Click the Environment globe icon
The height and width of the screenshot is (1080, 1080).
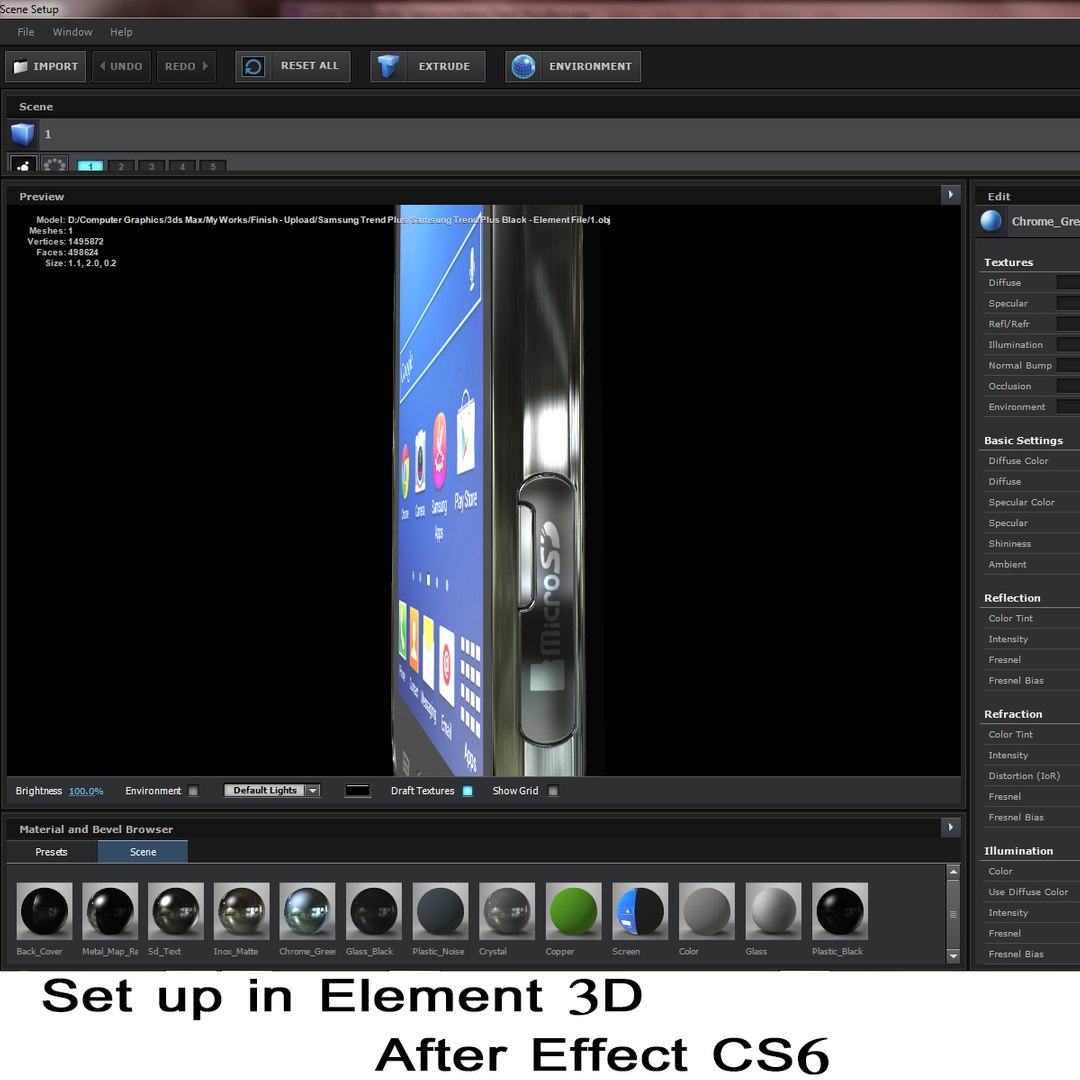[523, 67]
